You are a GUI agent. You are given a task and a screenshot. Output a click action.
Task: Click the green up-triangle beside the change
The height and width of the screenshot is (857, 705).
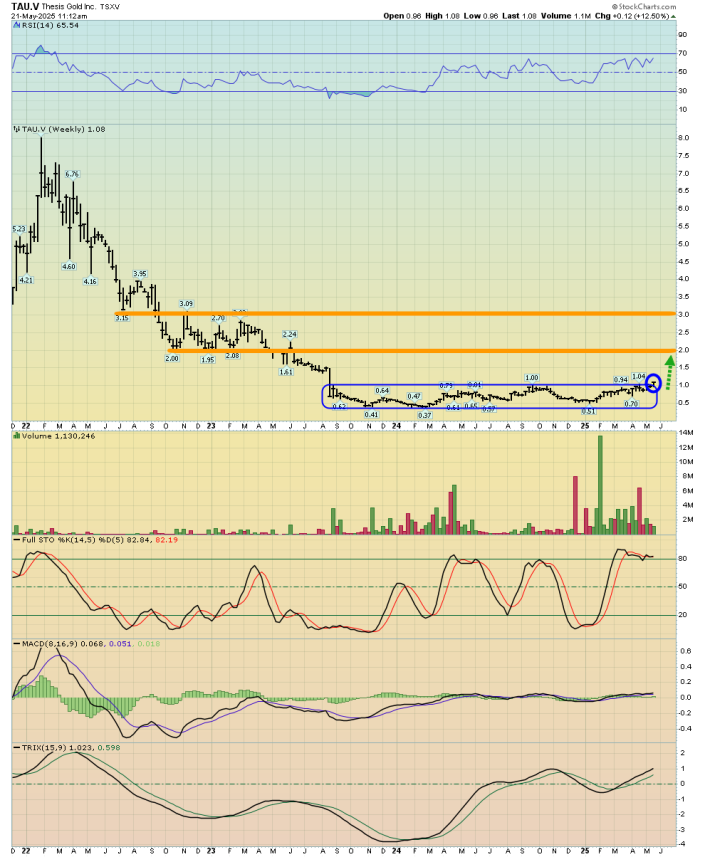click(x=673, y=16)
